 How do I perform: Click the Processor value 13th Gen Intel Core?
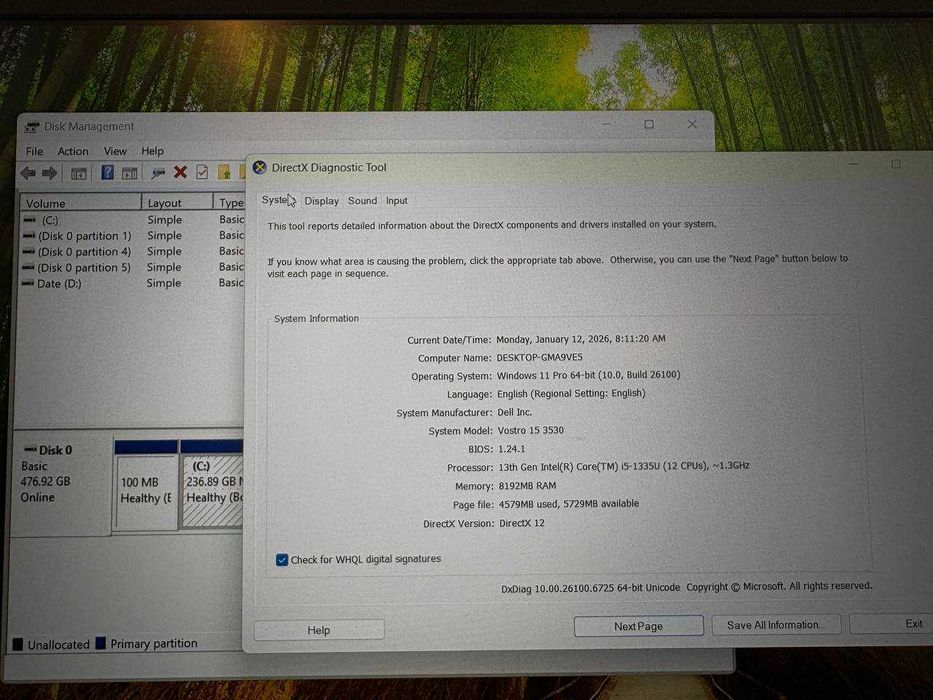coord(624,466)
